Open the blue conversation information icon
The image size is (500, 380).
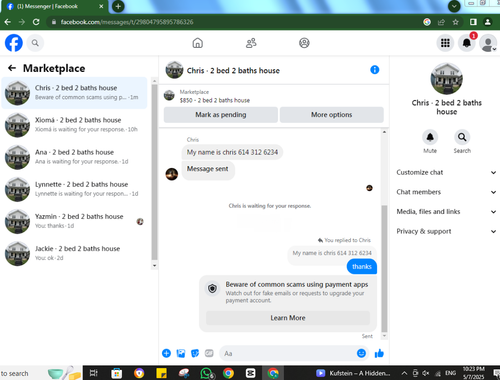[x=375, y=70]
